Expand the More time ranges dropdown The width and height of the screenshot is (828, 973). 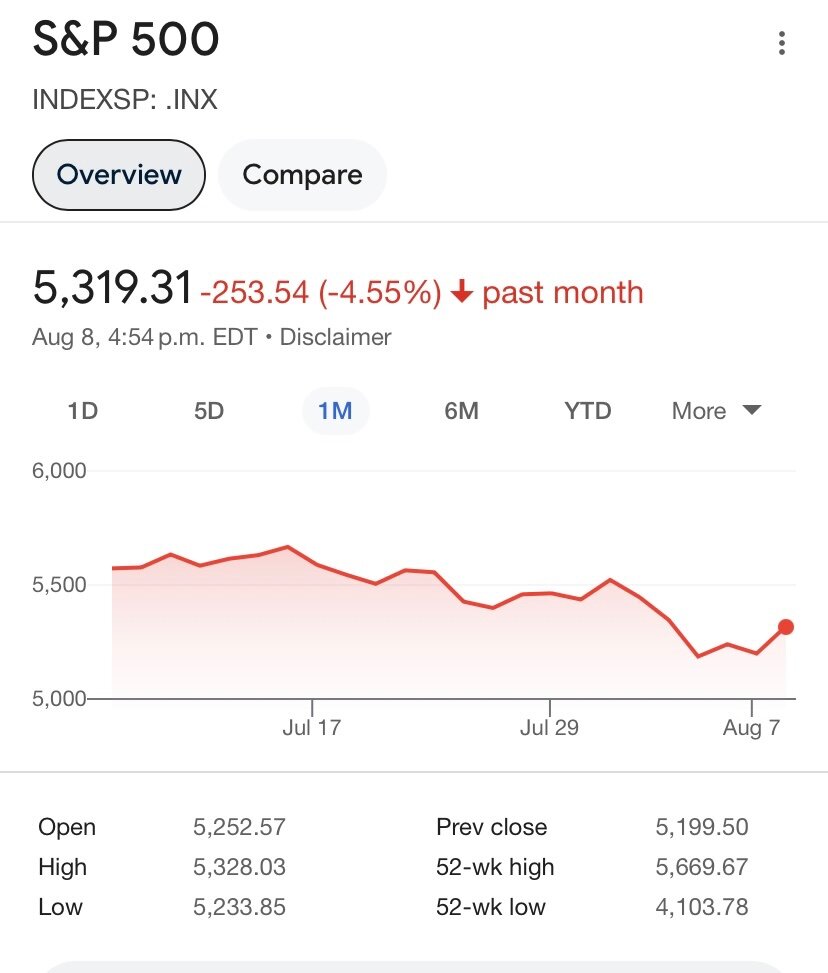coord(715,411)
